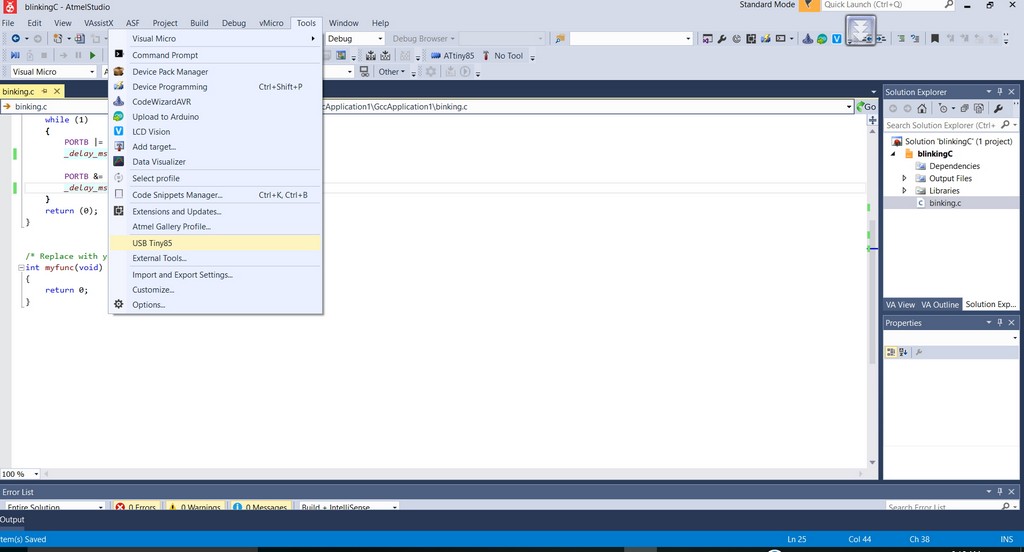Click Show All Files icon in Solution Explorer
Viewport: 1024px width, 552px height.
pos(978,108)
